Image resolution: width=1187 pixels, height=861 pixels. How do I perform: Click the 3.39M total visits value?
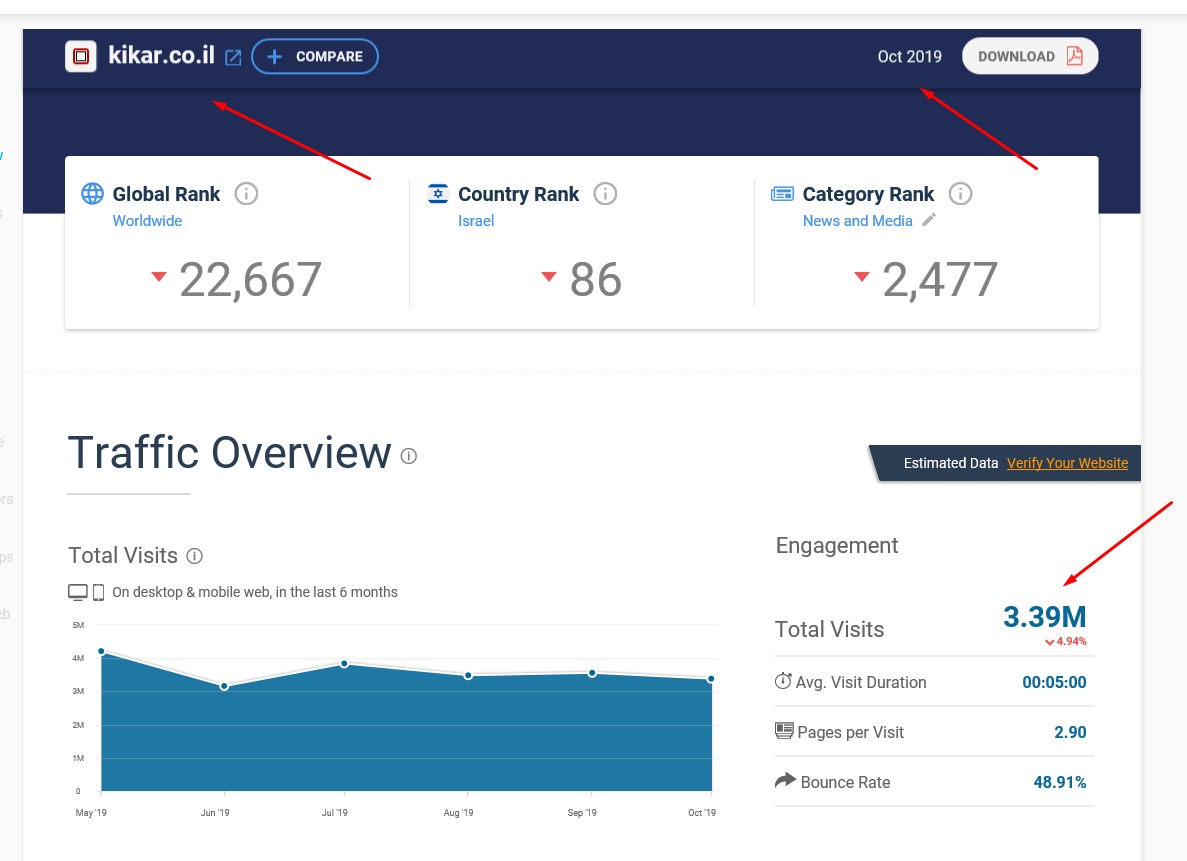tap(1044, 617)
